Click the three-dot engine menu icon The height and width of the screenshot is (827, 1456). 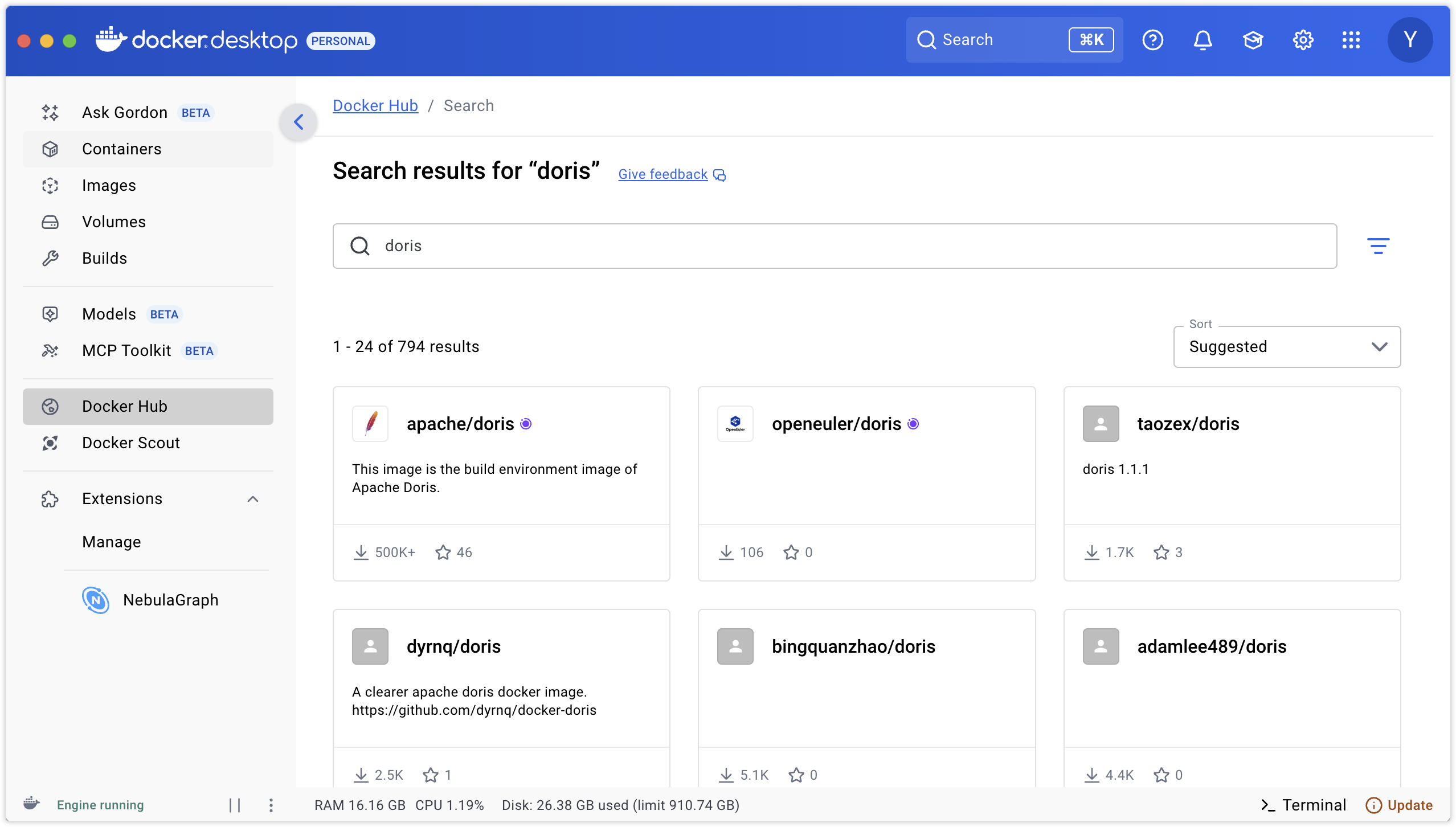click(x=271, y=805)
